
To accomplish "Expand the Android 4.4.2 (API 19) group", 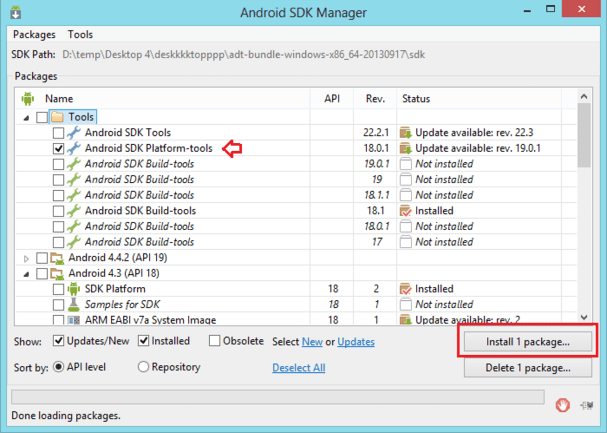I will pos(24,258).
